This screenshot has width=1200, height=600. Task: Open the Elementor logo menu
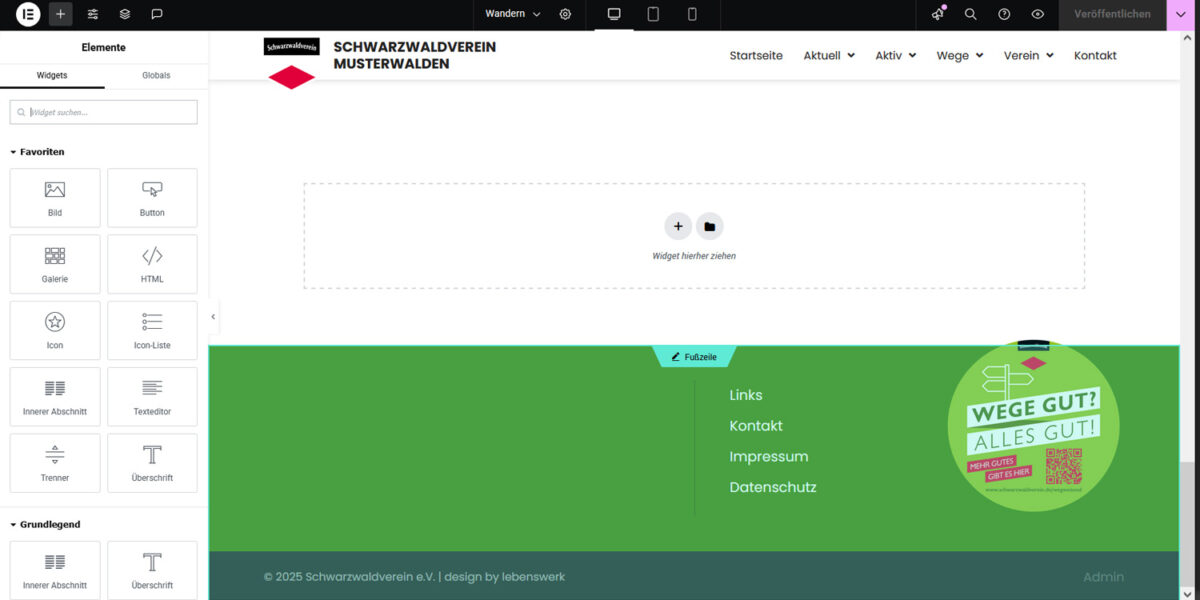pyautogui.click(x=28, y=14)
